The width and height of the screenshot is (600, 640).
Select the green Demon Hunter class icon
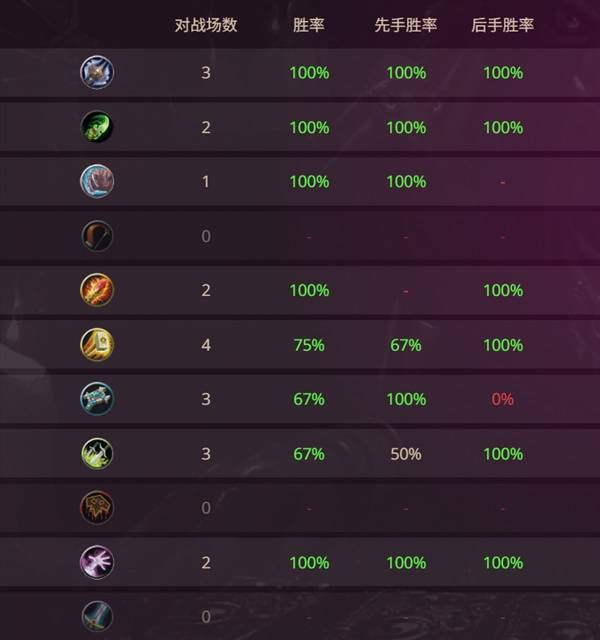[97, 127]
